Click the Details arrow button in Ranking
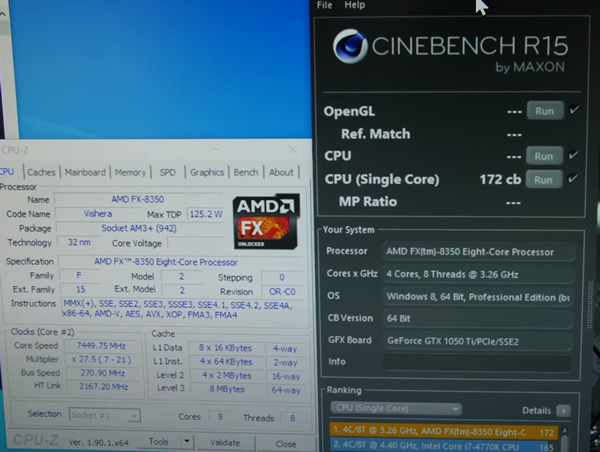 (564, 411)
